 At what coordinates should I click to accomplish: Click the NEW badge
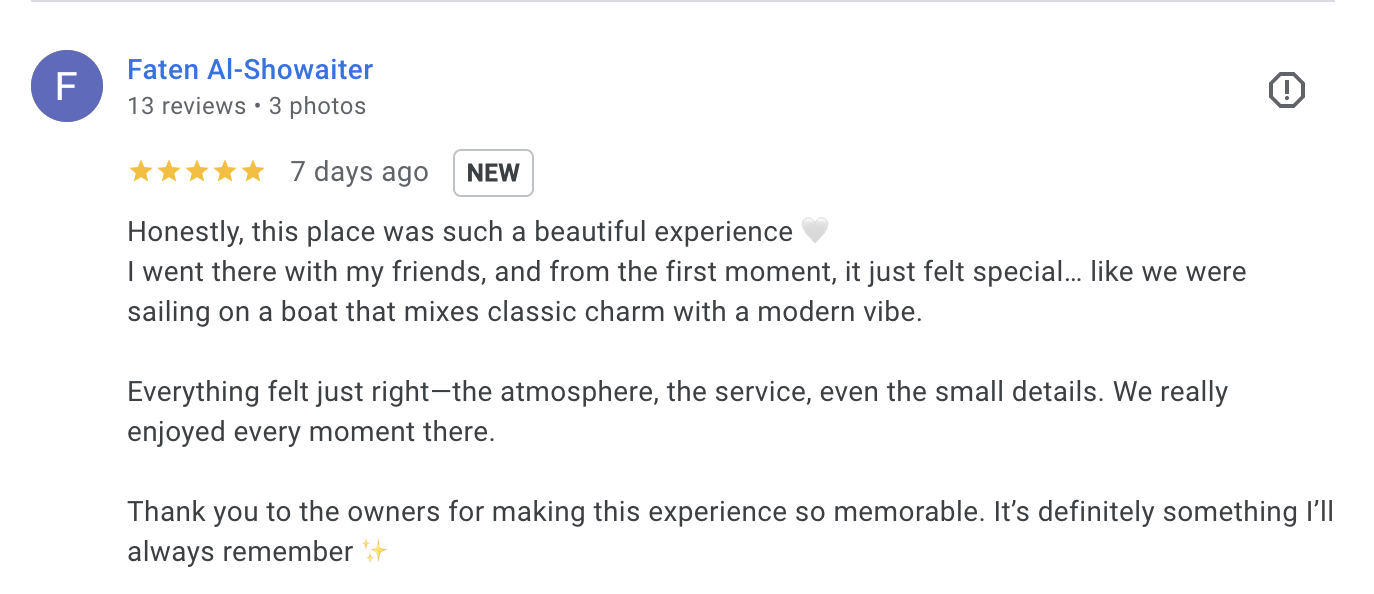click(x=493, y=173)
